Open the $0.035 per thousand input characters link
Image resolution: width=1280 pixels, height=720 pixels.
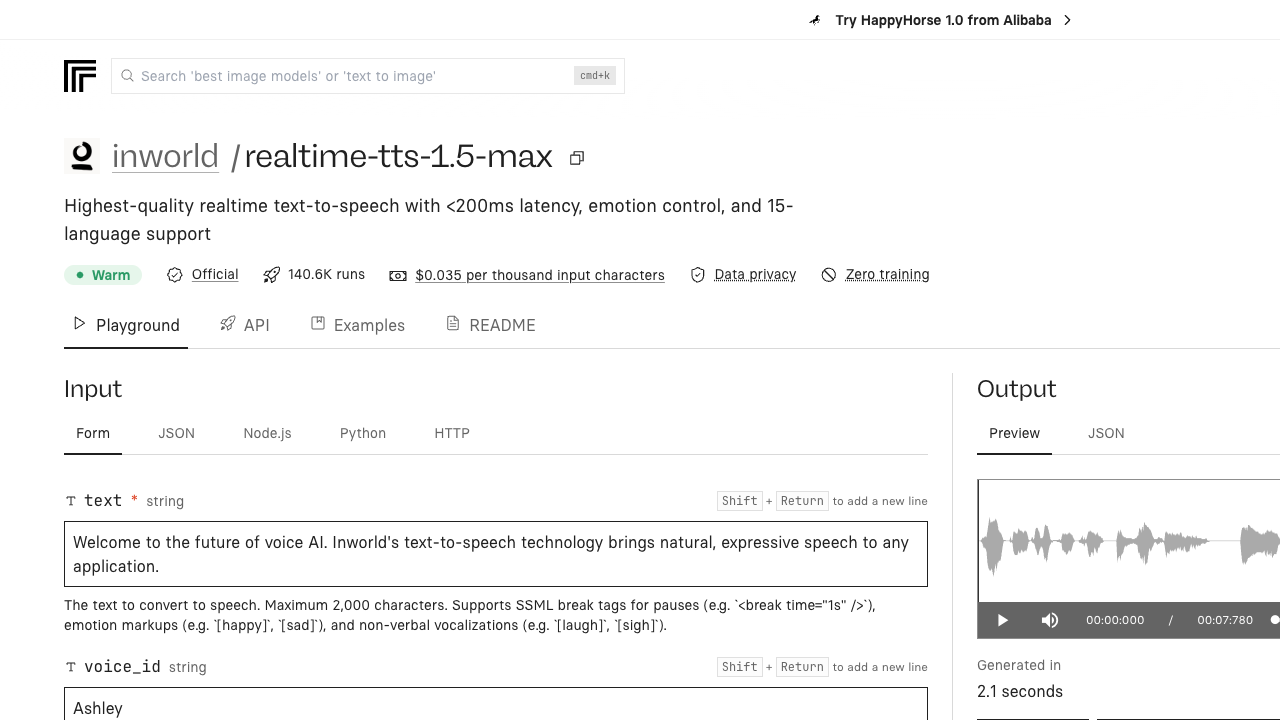point(540,275)
